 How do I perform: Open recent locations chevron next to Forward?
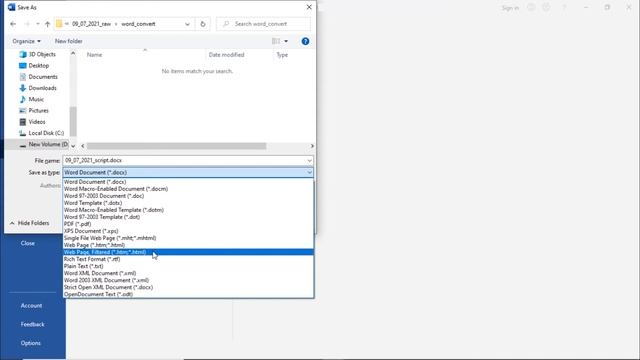[x=38, y=24]
